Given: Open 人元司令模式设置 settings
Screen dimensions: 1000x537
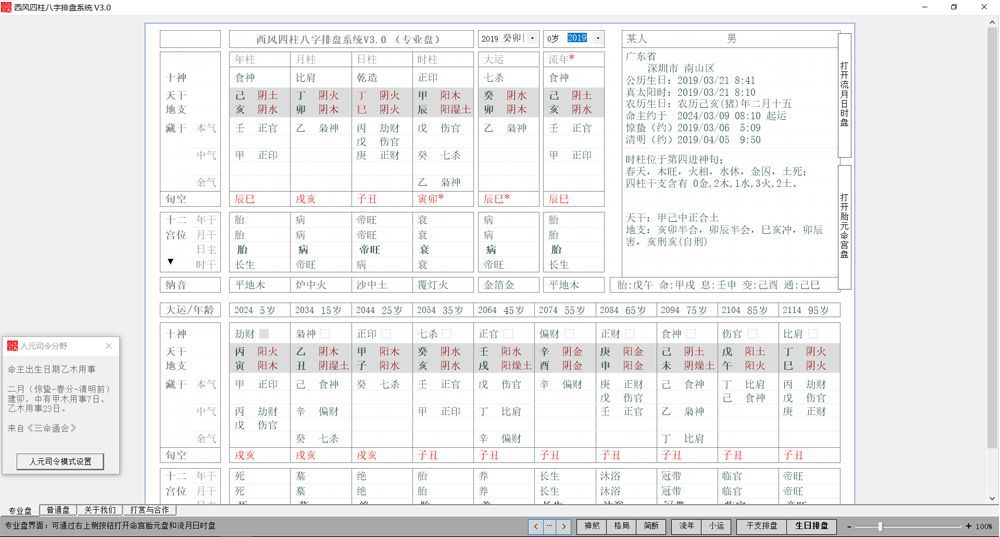Looking at the screenshot, I should coord(61,461).
